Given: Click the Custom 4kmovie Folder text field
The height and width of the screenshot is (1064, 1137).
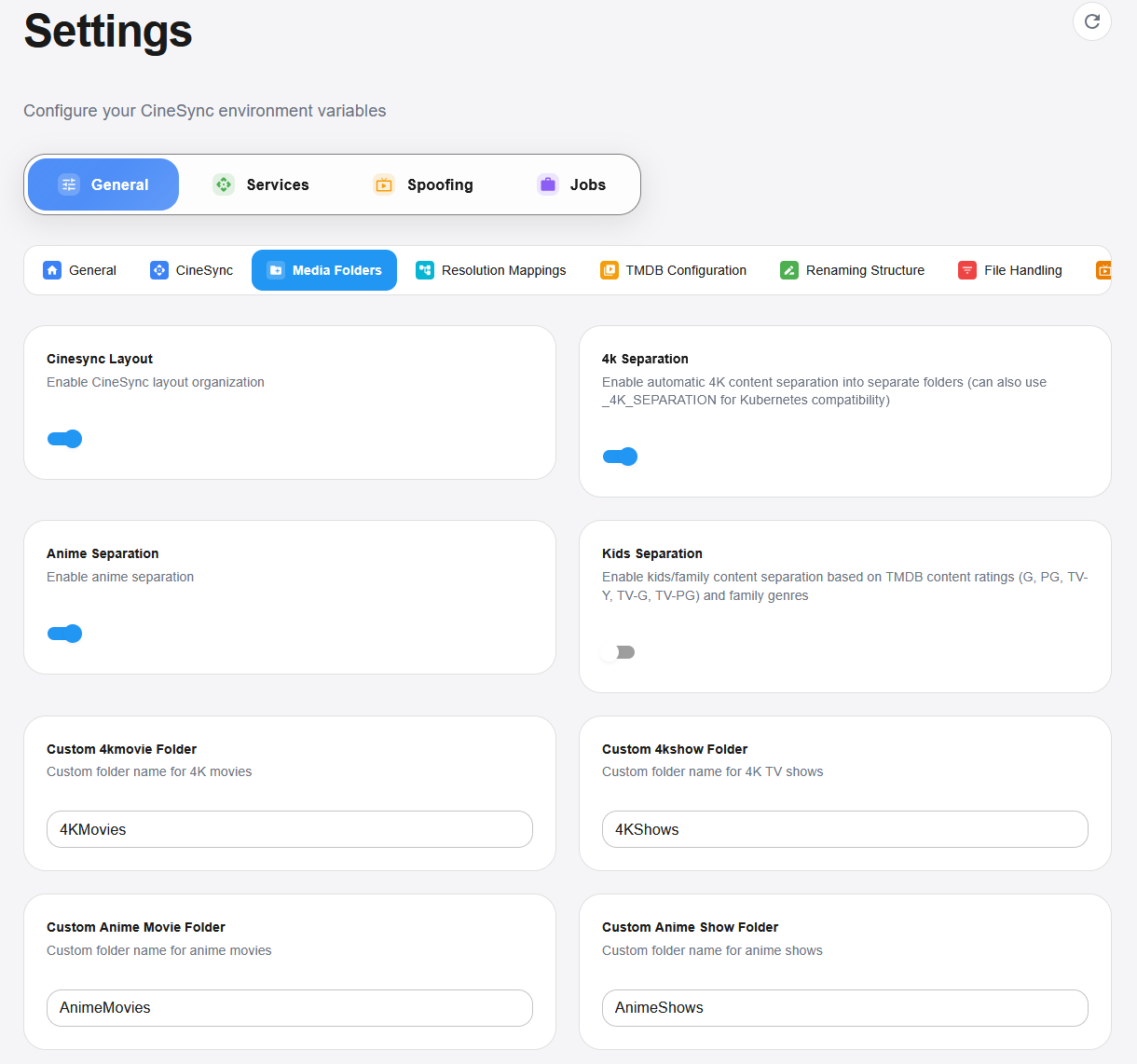Looking at the screenshot, I should pyautogui.click(x=290, y=829).
